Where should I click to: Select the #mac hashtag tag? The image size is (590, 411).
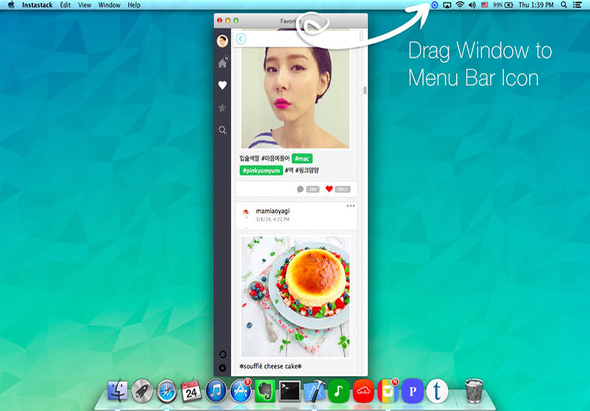(302, 158)
